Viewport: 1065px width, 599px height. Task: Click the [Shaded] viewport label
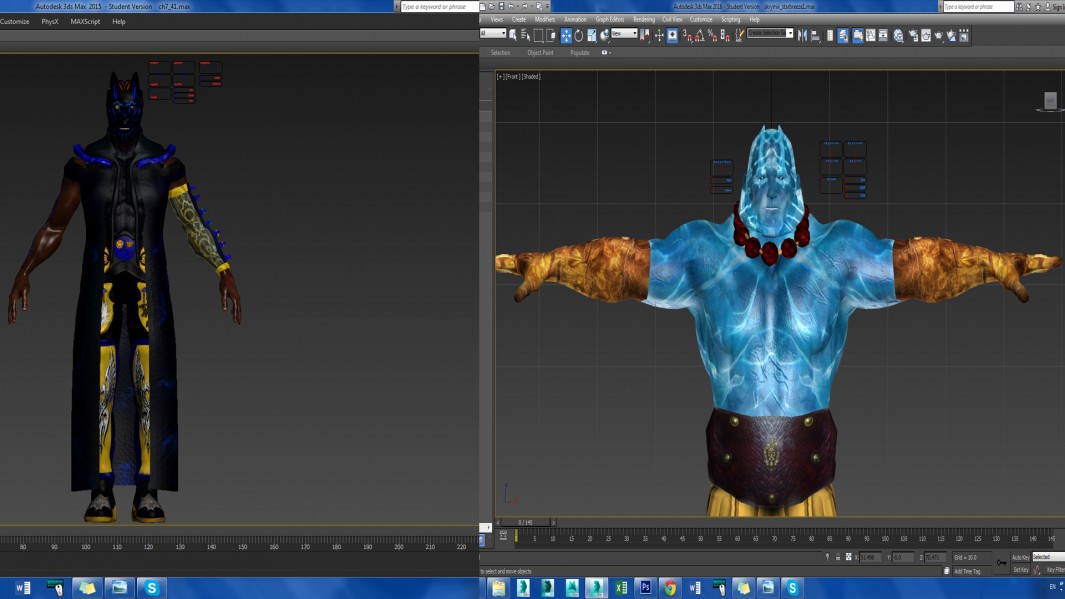[530, 77]
